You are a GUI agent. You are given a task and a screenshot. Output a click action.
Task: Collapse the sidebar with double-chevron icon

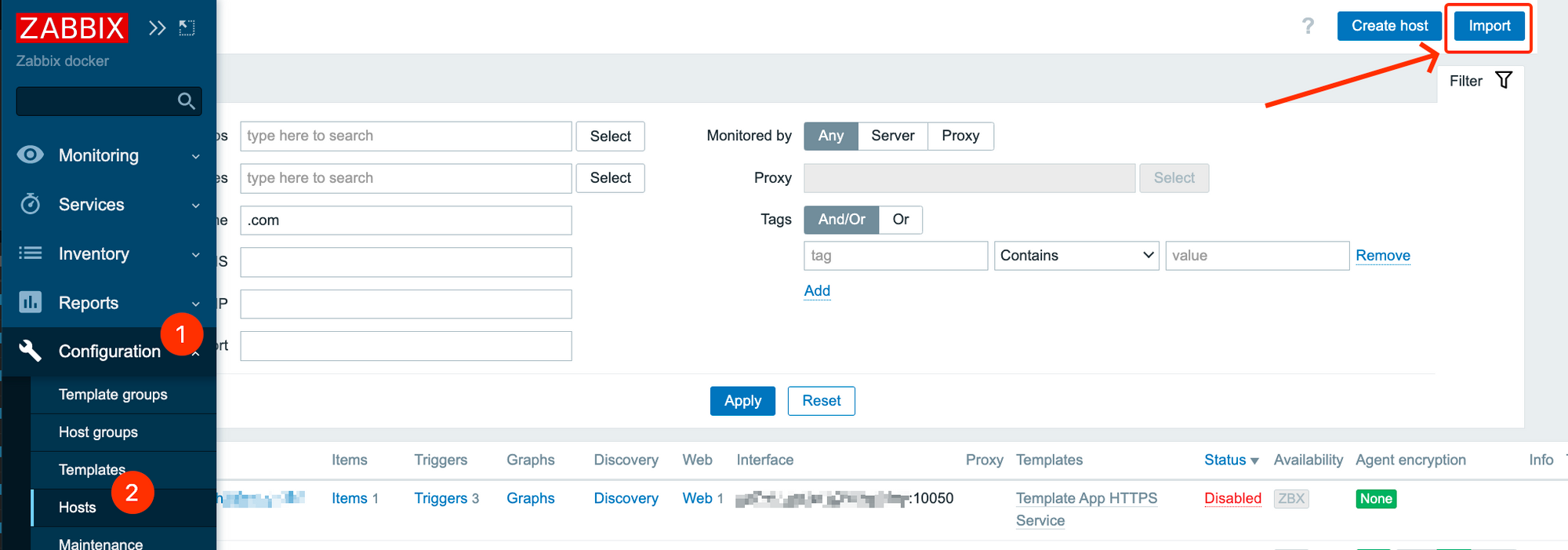158,28
